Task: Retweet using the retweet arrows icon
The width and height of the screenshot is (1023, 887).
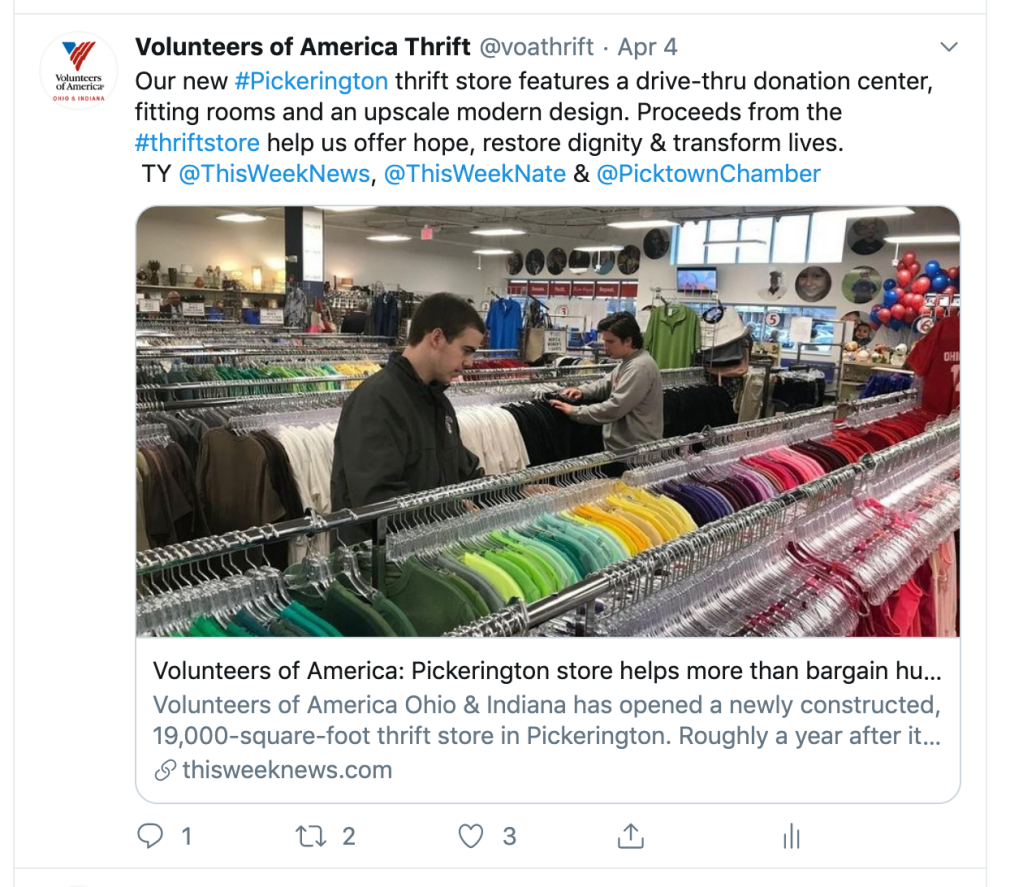Action: coord(311,835)
